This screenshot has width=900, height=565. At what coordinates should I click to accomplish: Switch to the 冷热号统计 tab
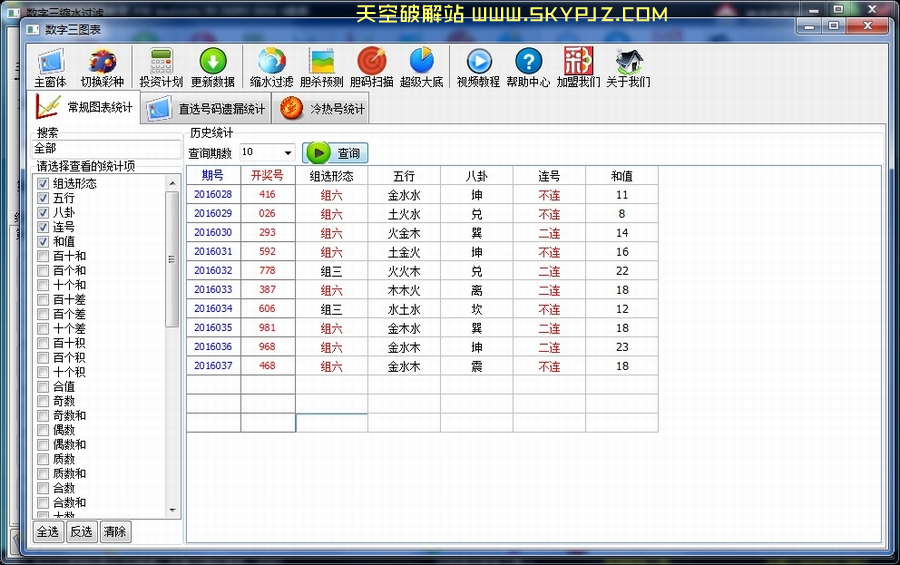tap(323, 108)
